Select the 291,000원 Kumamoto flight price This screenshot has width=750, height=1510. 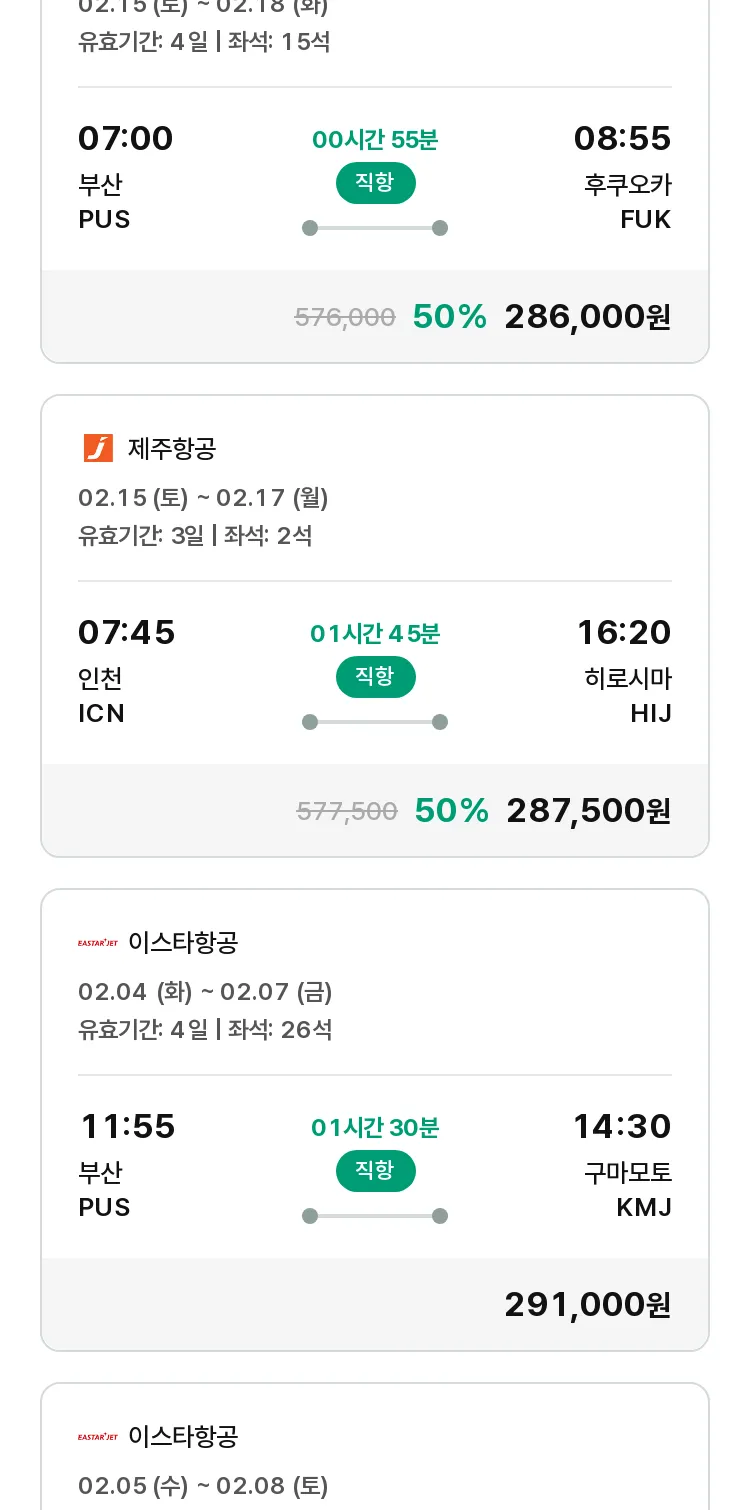(x=588, y=1305)
